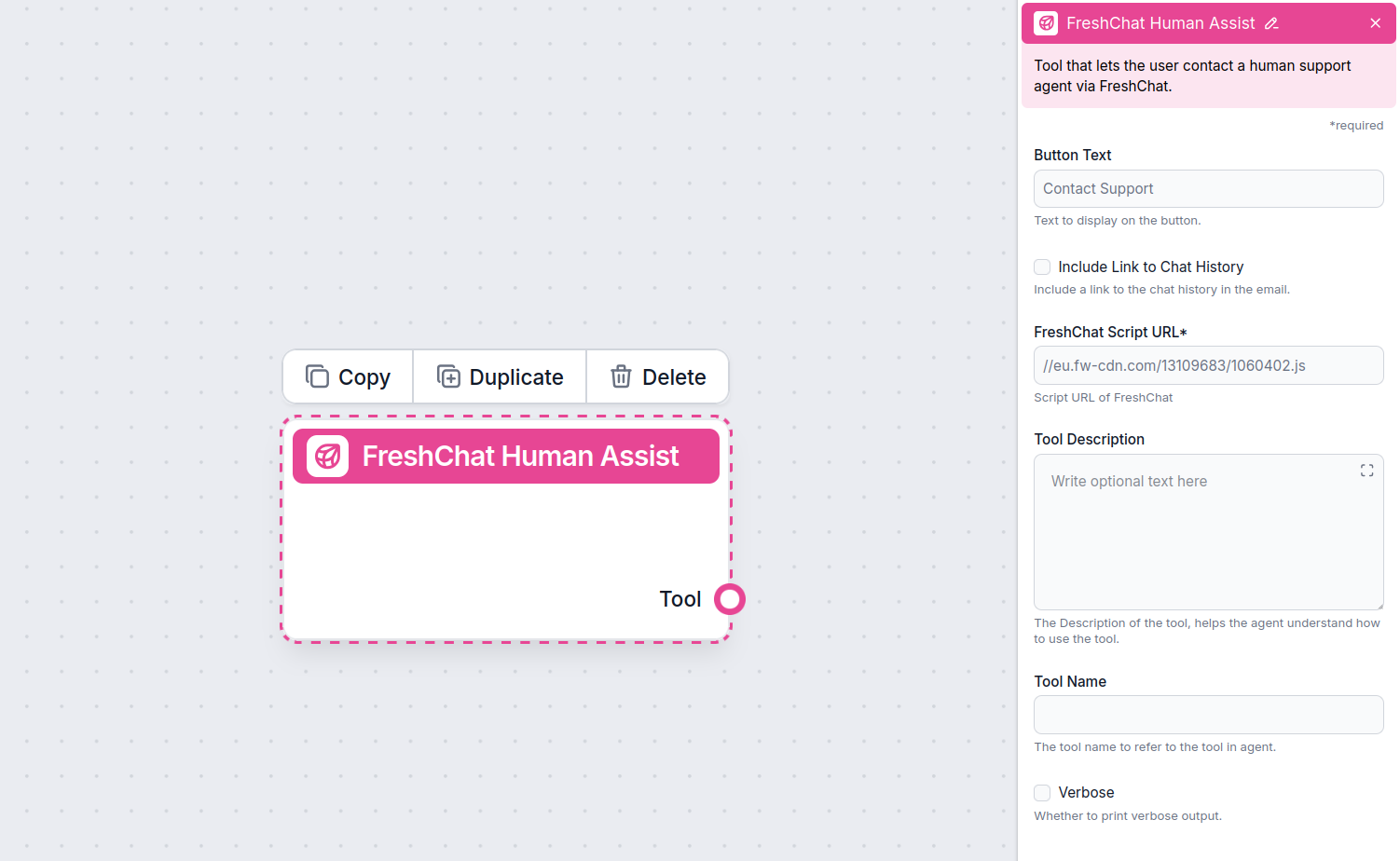Click the trash icon next to Delete

tap(621, 376)
